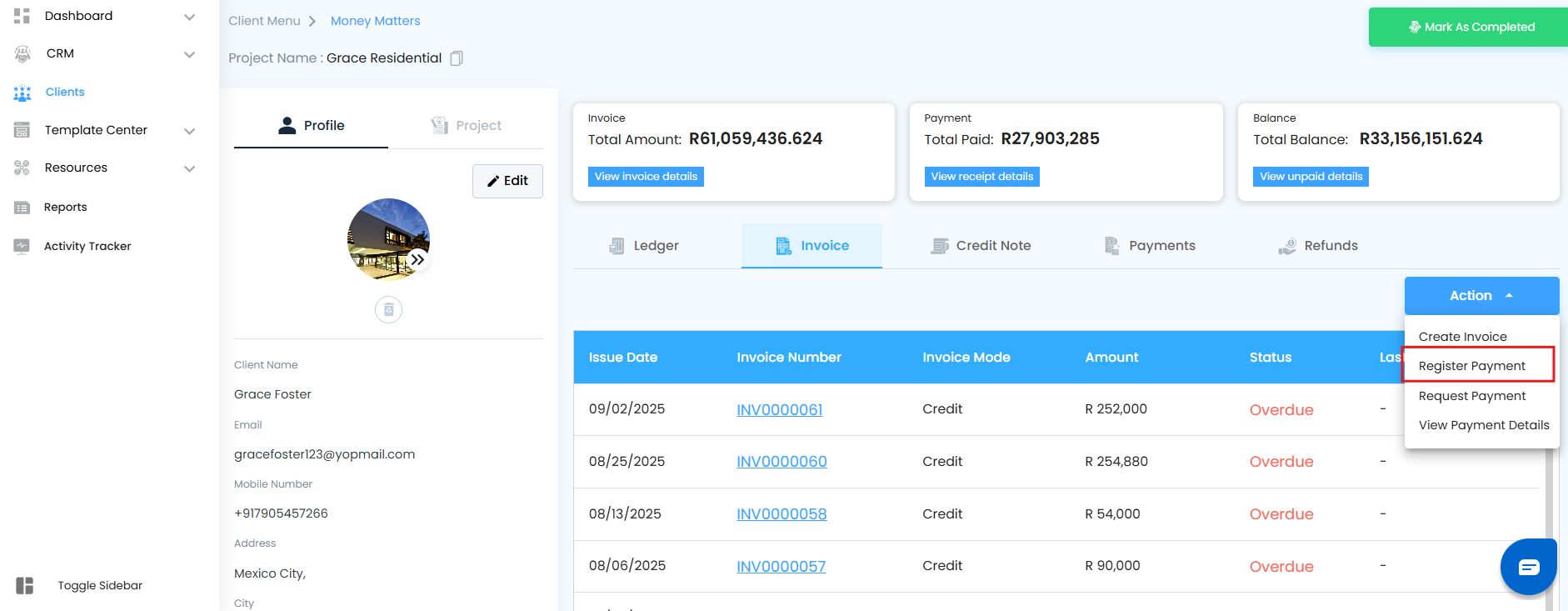Image resolution: width=1568 pixels, height=611 pixels.
Task: Click the Overdue status for INV0000061
Action: 1281,410
